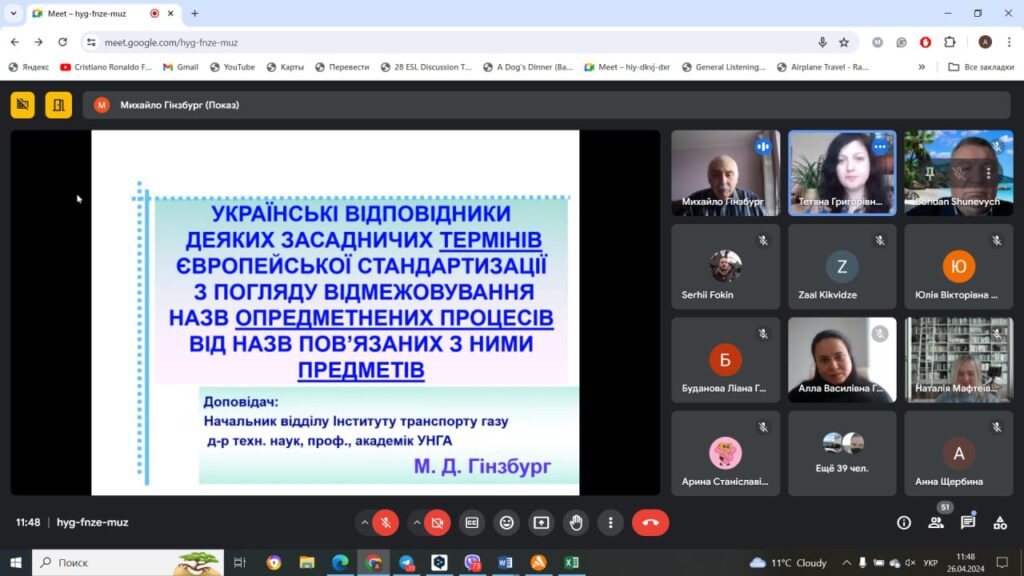Show the participants list

[936, 522]
